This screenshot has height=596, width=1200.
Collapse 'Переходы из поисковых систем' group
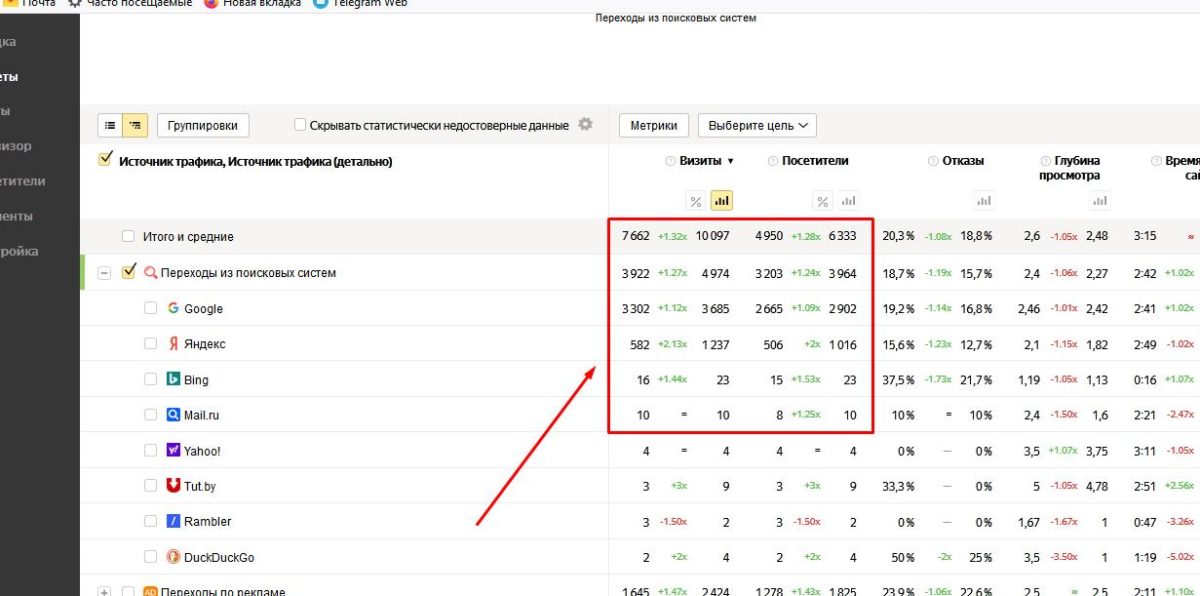[104, 273]
